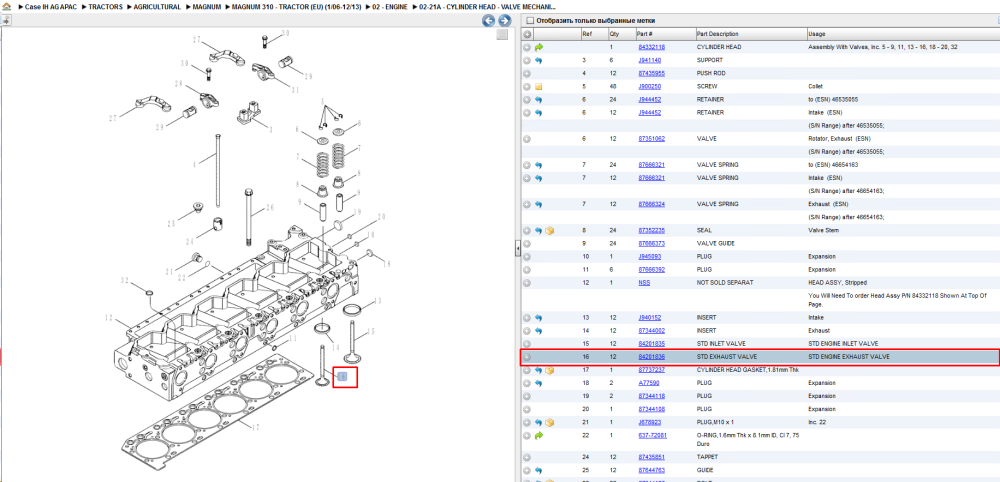Add VALVE 87351062 using its circle icon
Viewport: 1000px width, 482px height.
click(x=527, y=139)
